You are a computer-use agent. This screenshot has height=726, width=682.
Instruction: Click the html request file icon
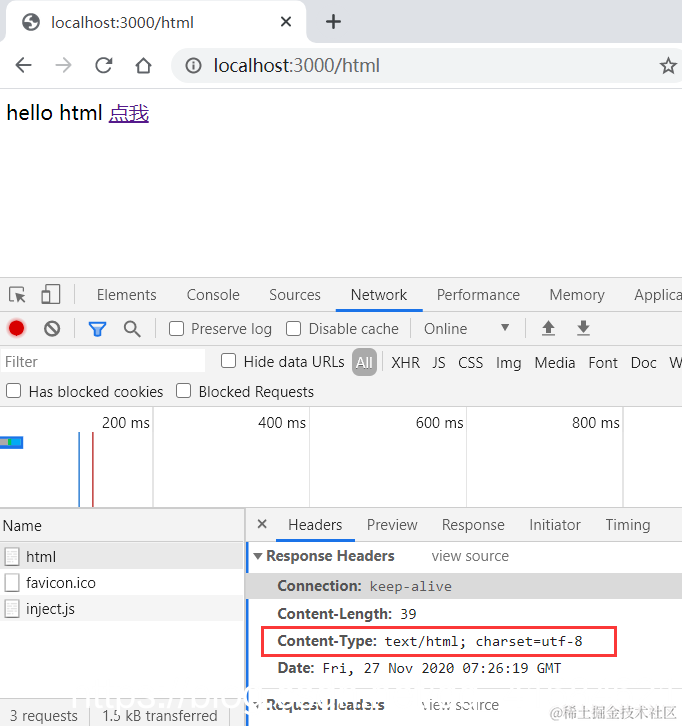[12, 557]
